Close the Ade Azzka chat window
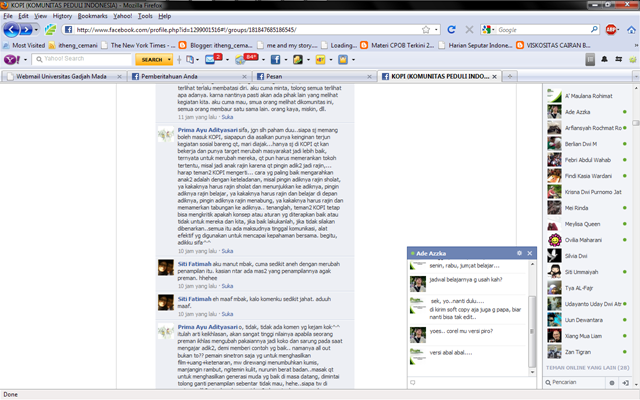The width and height of the screenshot is (640, 400). click(x=530, y=253)
